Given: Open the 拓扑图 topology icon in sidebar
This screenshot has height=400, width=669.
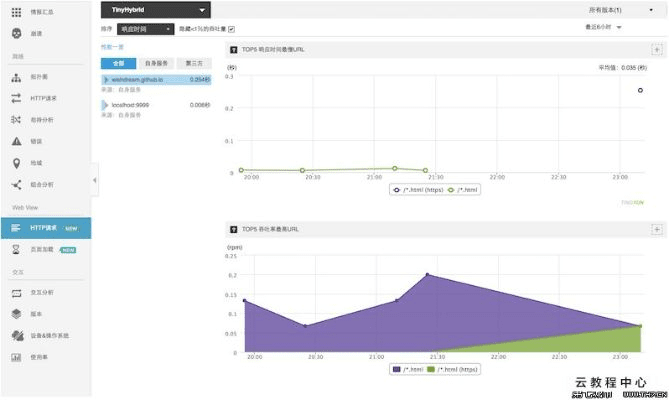Looking at the screenshot, I should pos(16,76).
